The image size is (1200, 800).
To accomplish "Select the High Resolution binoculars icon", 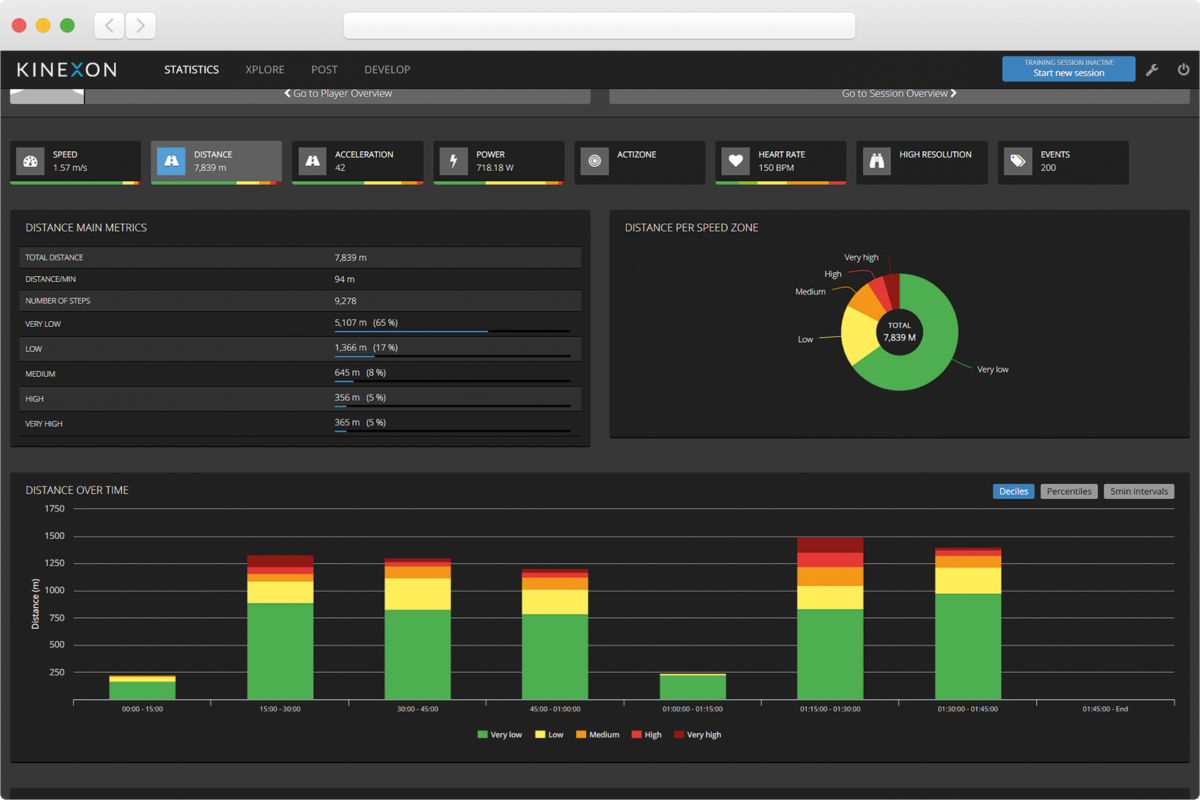I will pos(877,161).
